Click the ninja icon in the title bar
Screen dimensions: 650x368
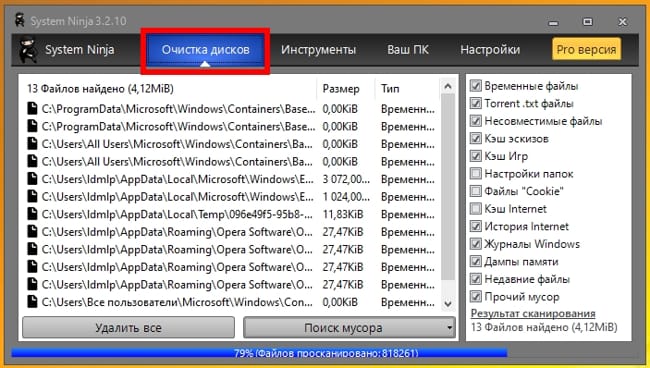coord(19,20)
